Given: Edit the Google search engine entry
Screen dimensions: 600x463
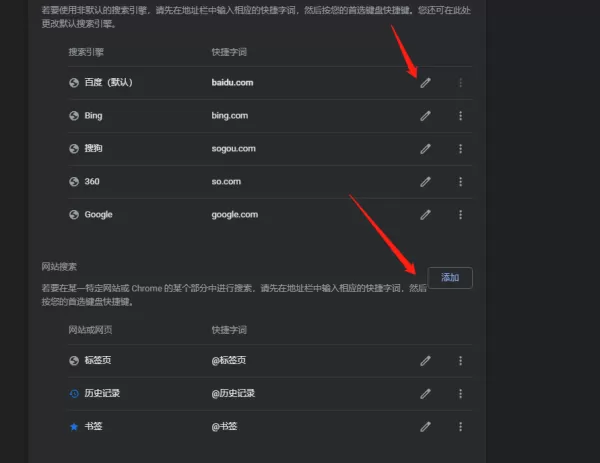Looking at the screenshot, I should tap(426, 215).
